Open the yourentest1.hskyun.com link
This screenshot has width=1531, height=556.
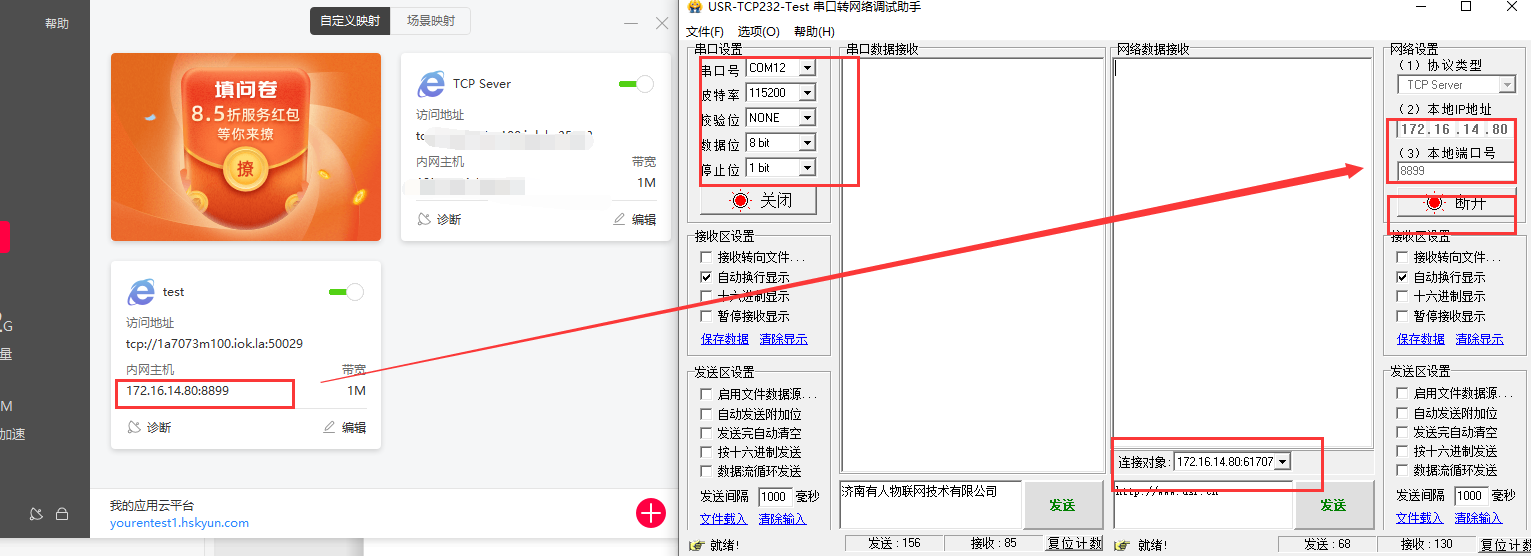[179, 523]
